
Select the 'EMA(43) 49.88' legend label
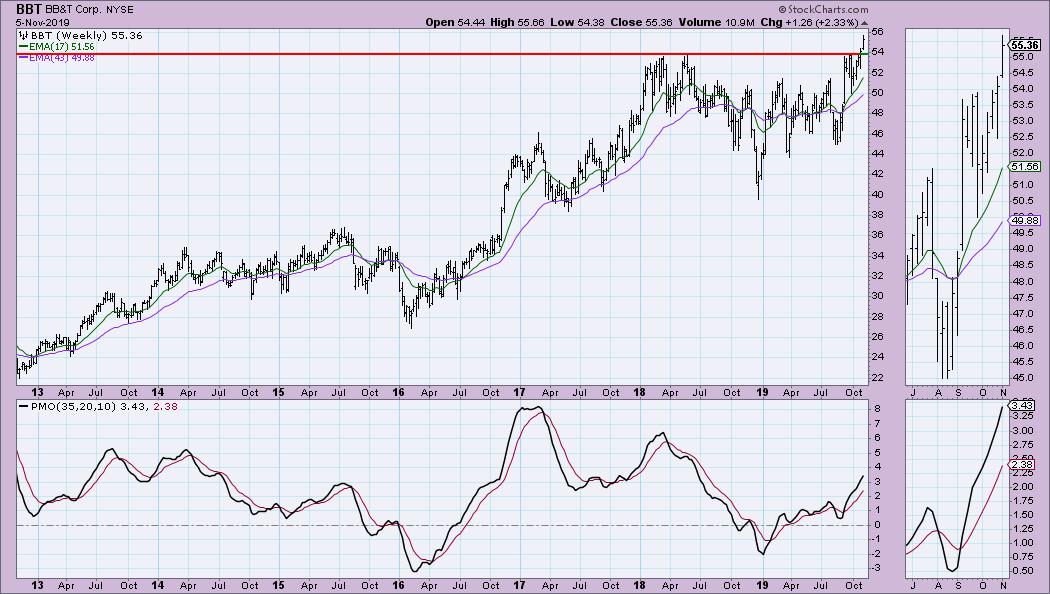62,58
